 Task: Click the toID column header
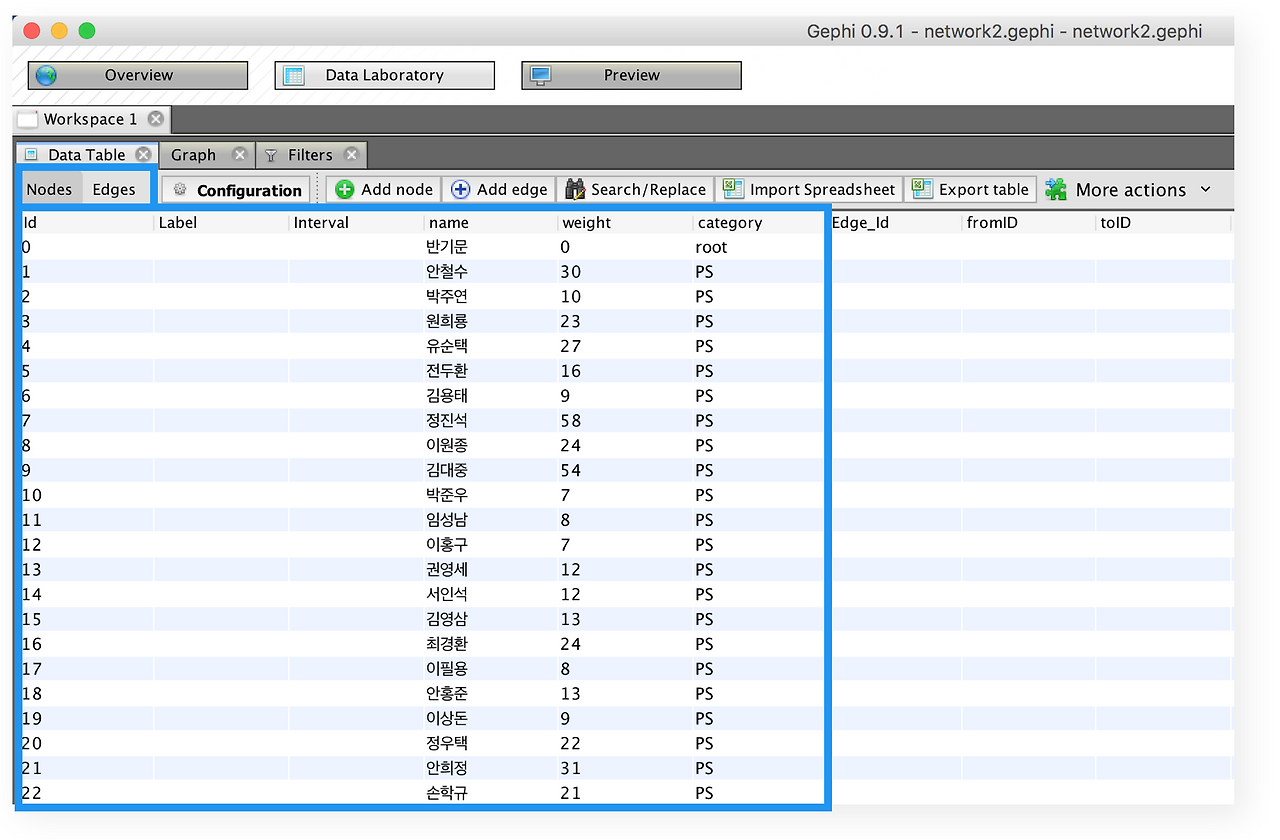(1164, 222)
